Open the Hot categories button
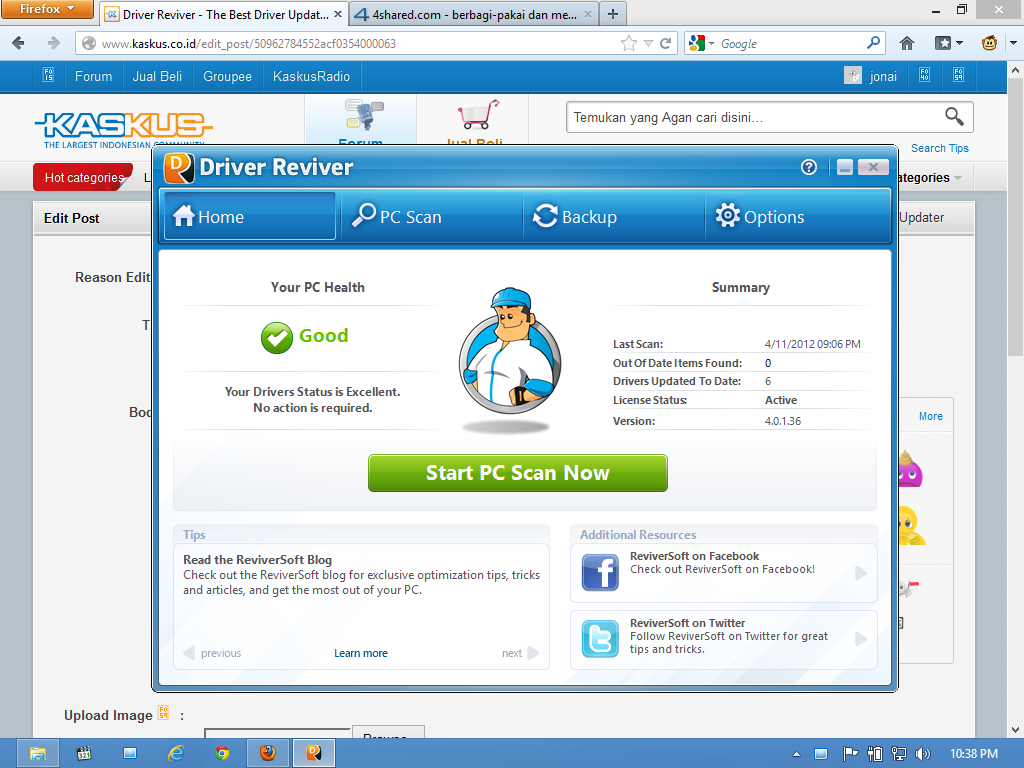 point(84,177)
